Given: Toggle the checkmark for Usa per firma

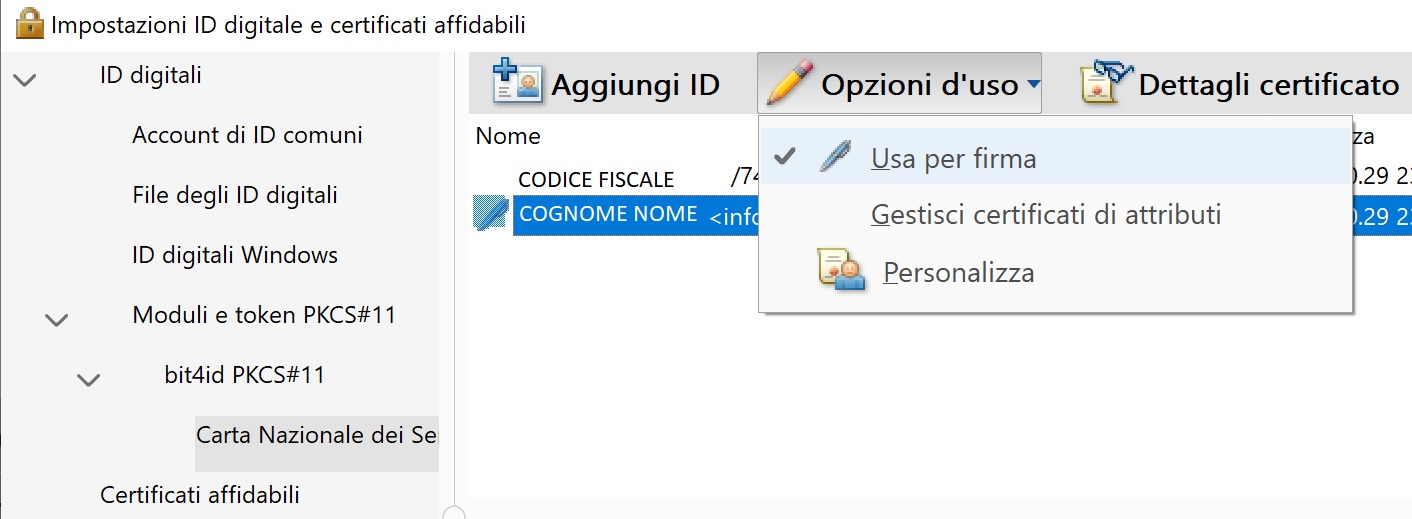Looking at the screenshot, I should click(786, 157).
